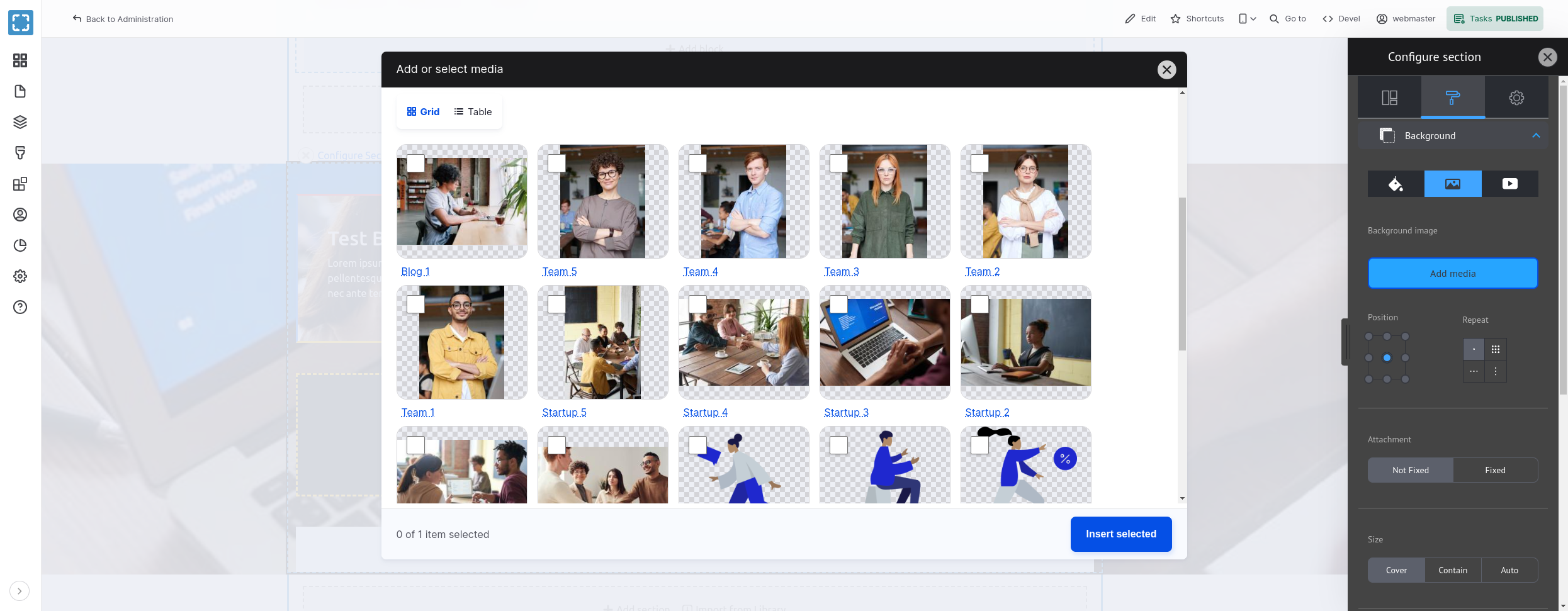Click the media dialog vertical scrollbar
1568x611 pixels.
1182,274
